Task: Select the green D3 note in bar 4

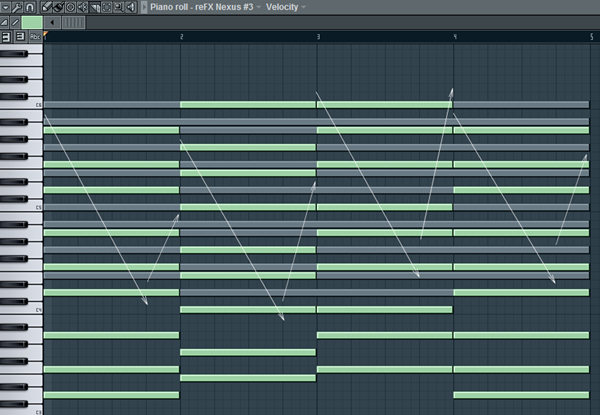Action: [x=521, y=395]
